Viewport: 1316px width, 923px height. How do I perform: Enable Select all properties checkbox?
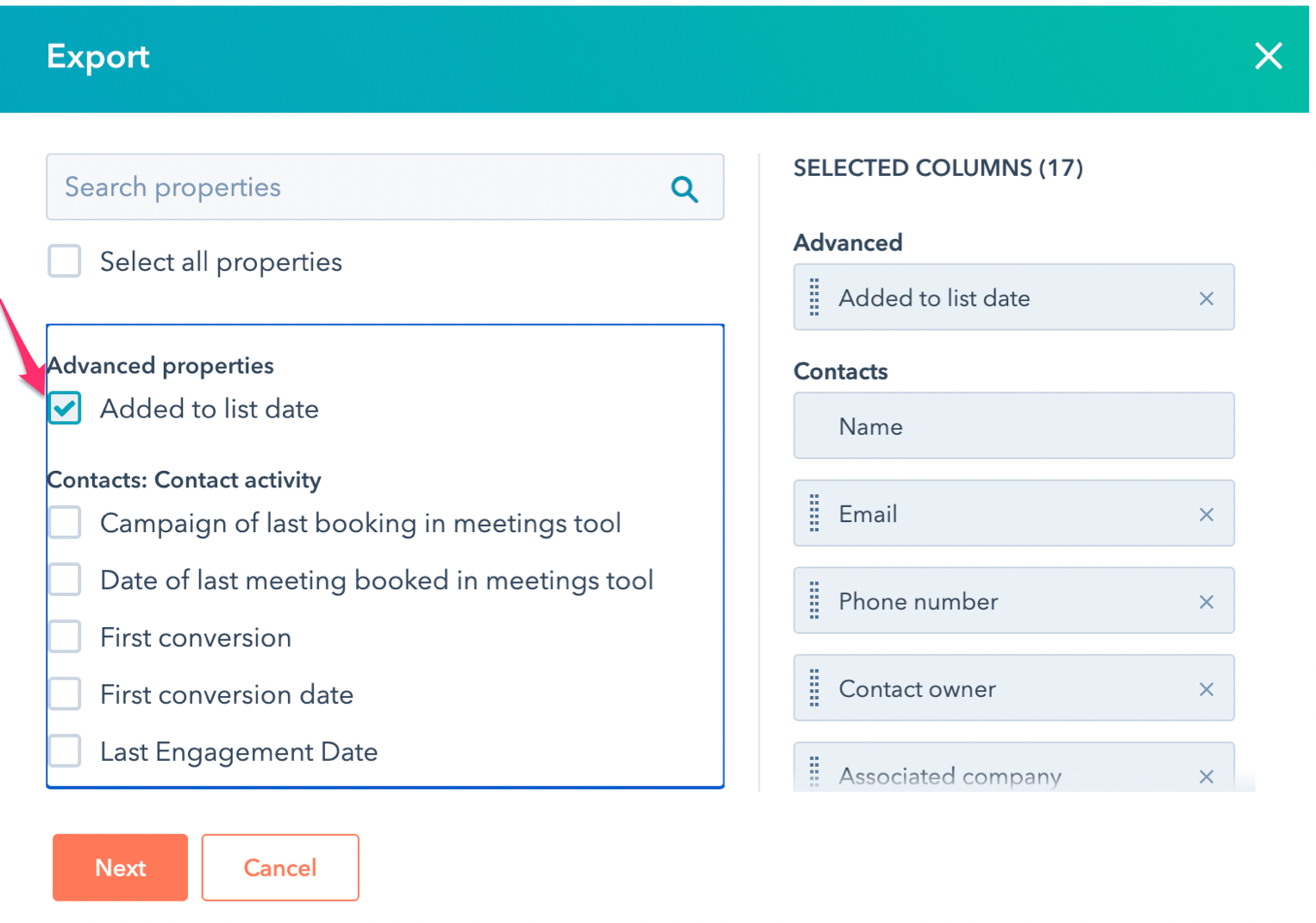click(x=65, y=261)
